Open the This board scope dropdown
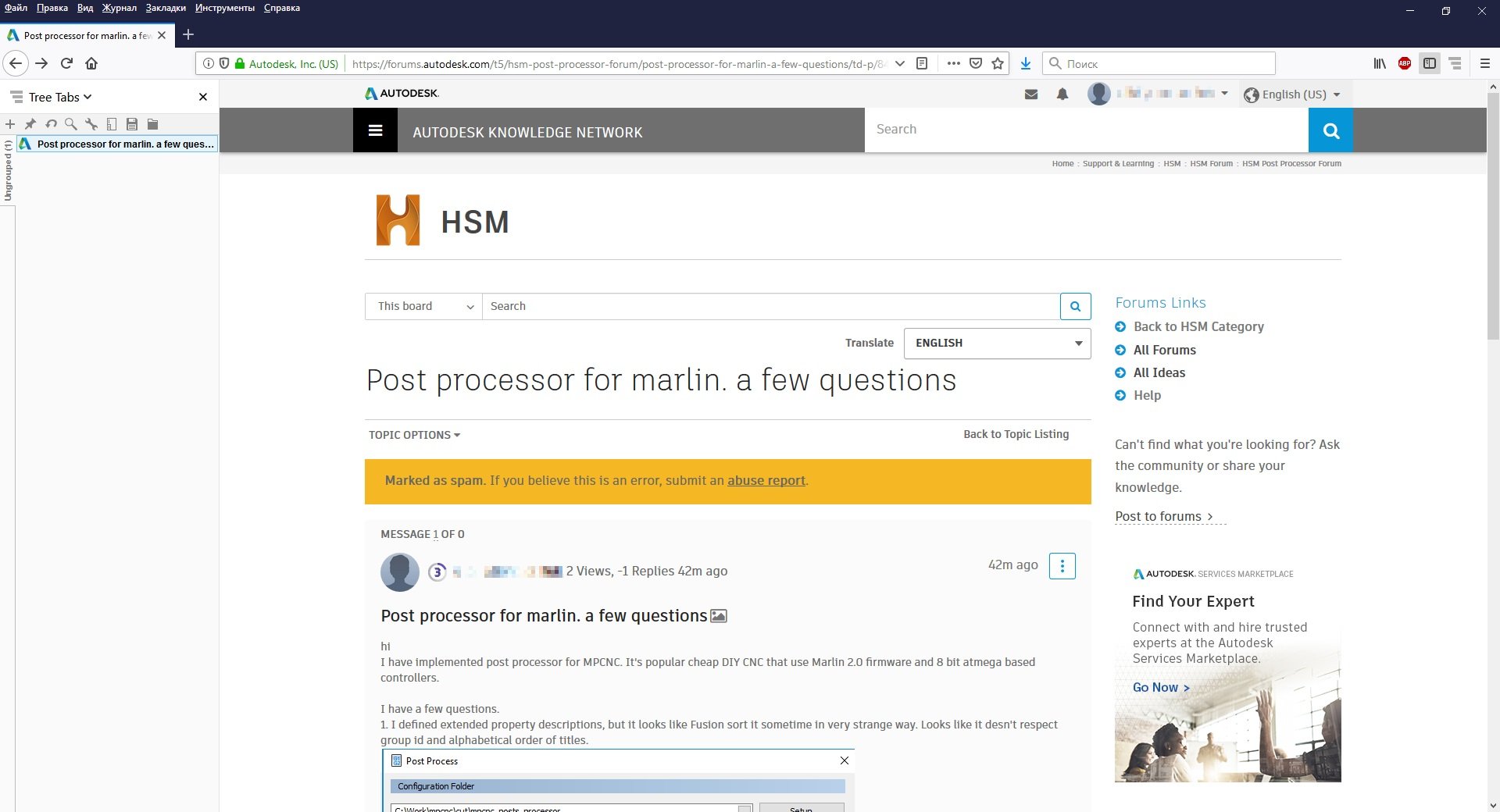Screen dimensions: 1500x812 (x=423, y=307)
